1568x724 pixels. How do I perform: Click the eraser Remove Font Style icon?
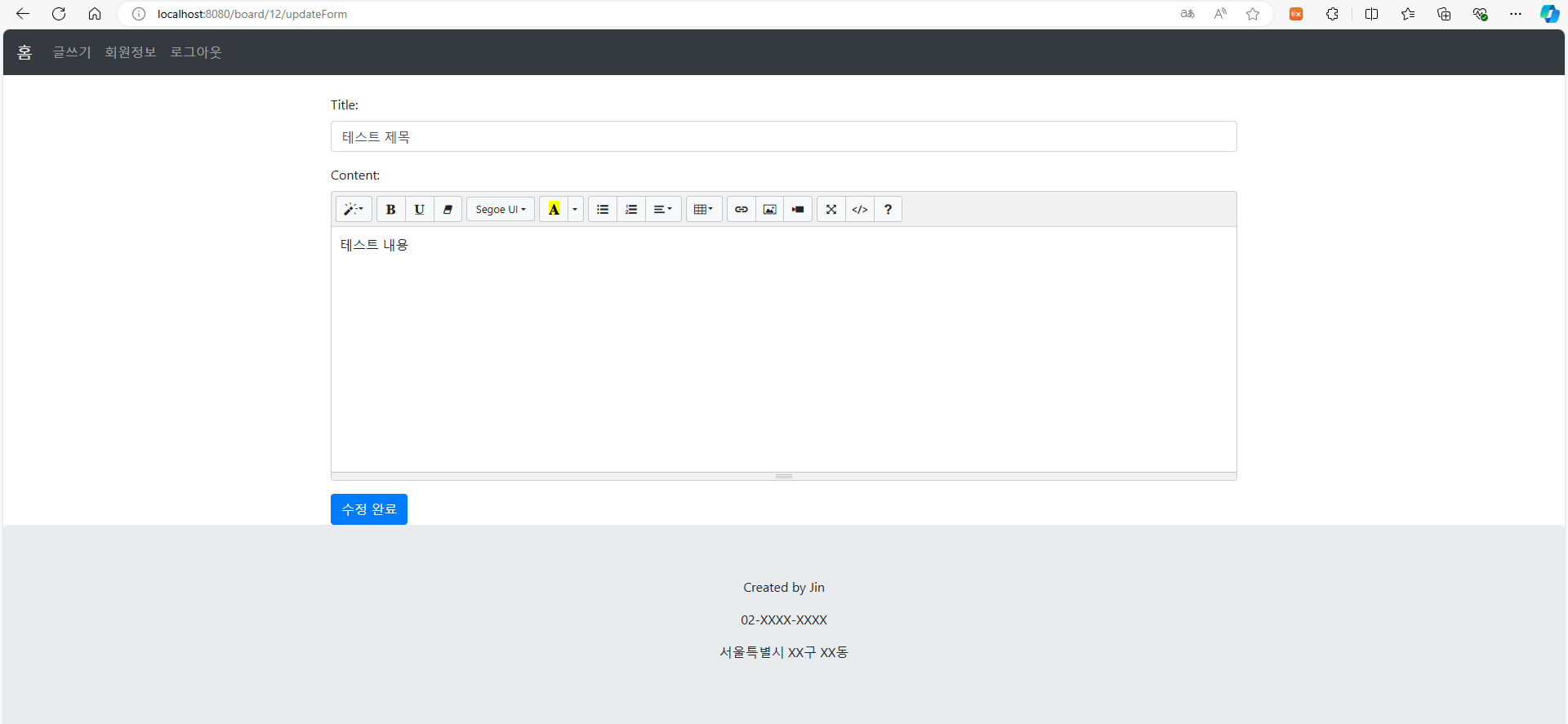point(448,209)
